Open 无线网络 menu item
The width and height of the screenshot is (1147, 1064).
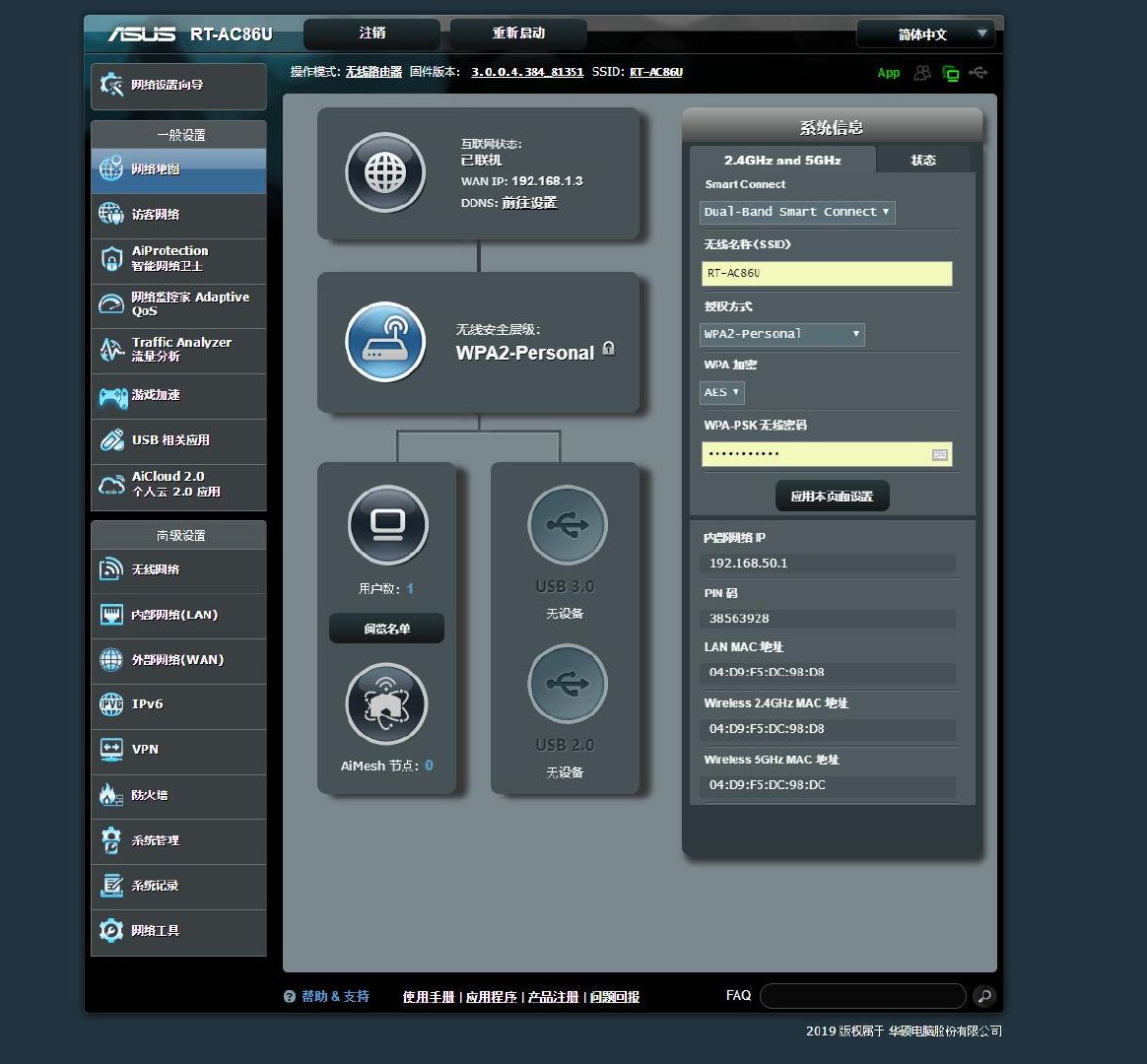coord(178,569)
